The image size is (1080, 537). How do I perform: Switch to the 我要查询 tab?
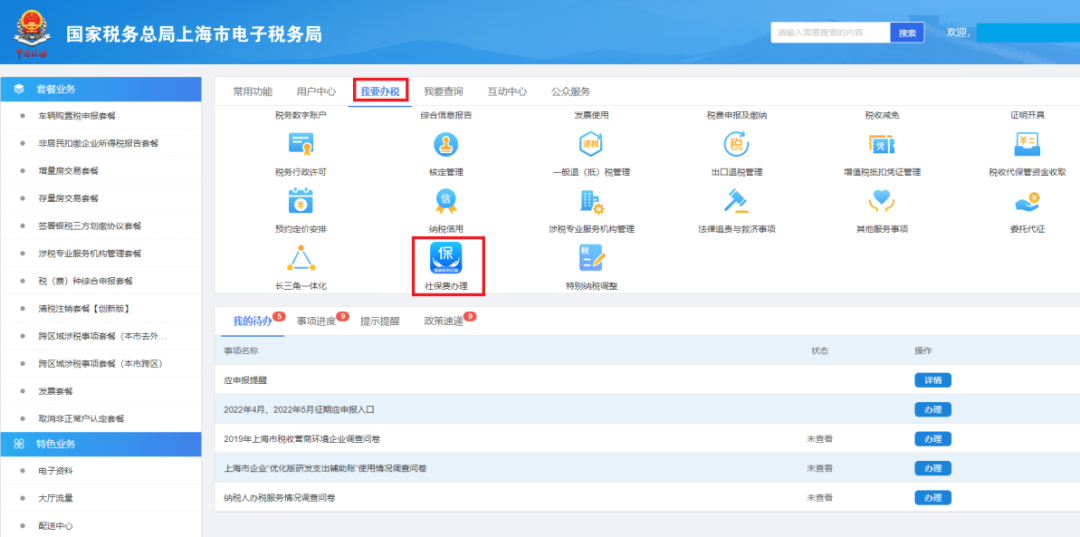coord(444,91)
